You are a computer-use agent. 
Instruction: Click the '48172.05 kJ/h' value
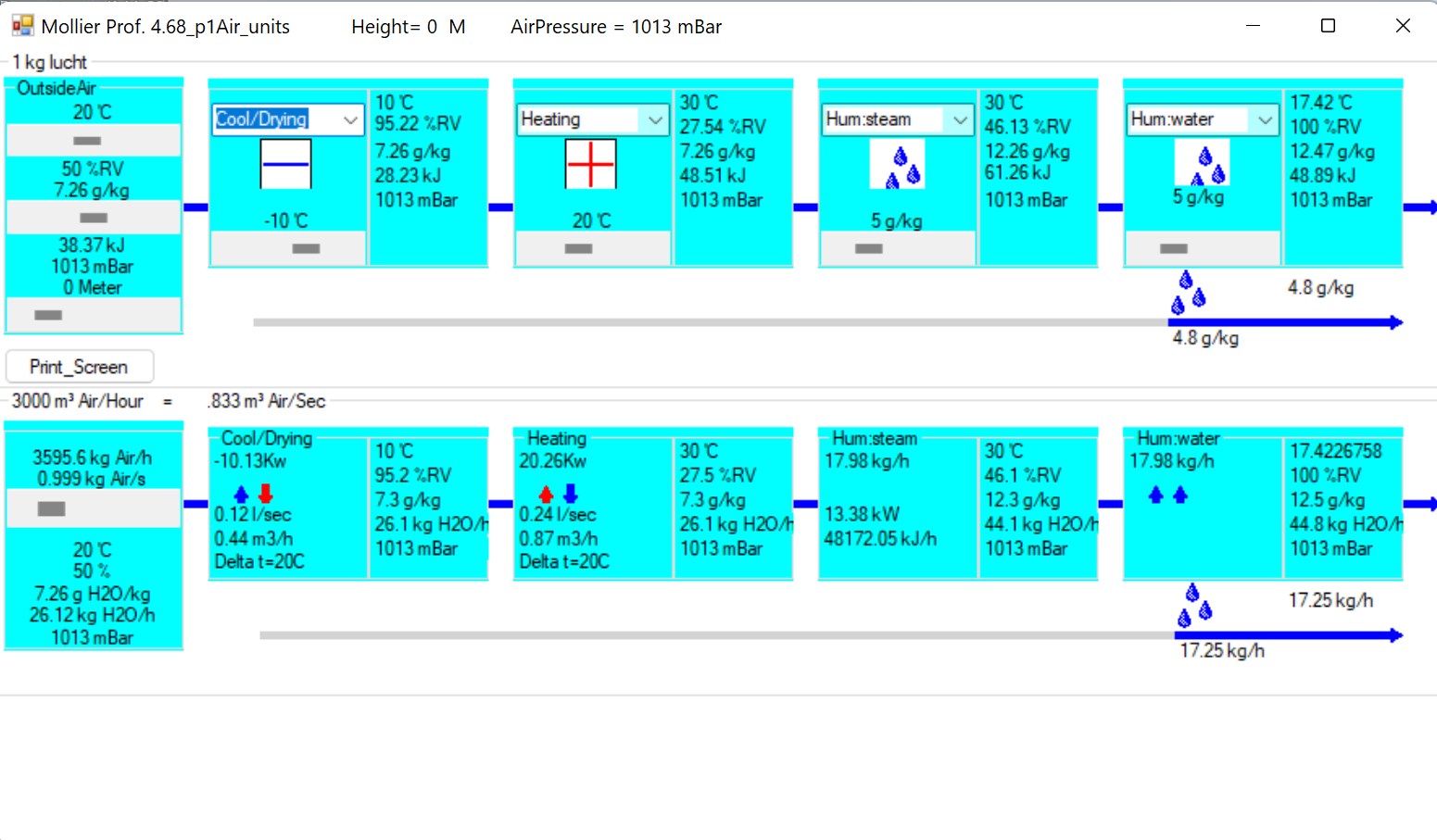pyautogui.click(x=880, y=538)
